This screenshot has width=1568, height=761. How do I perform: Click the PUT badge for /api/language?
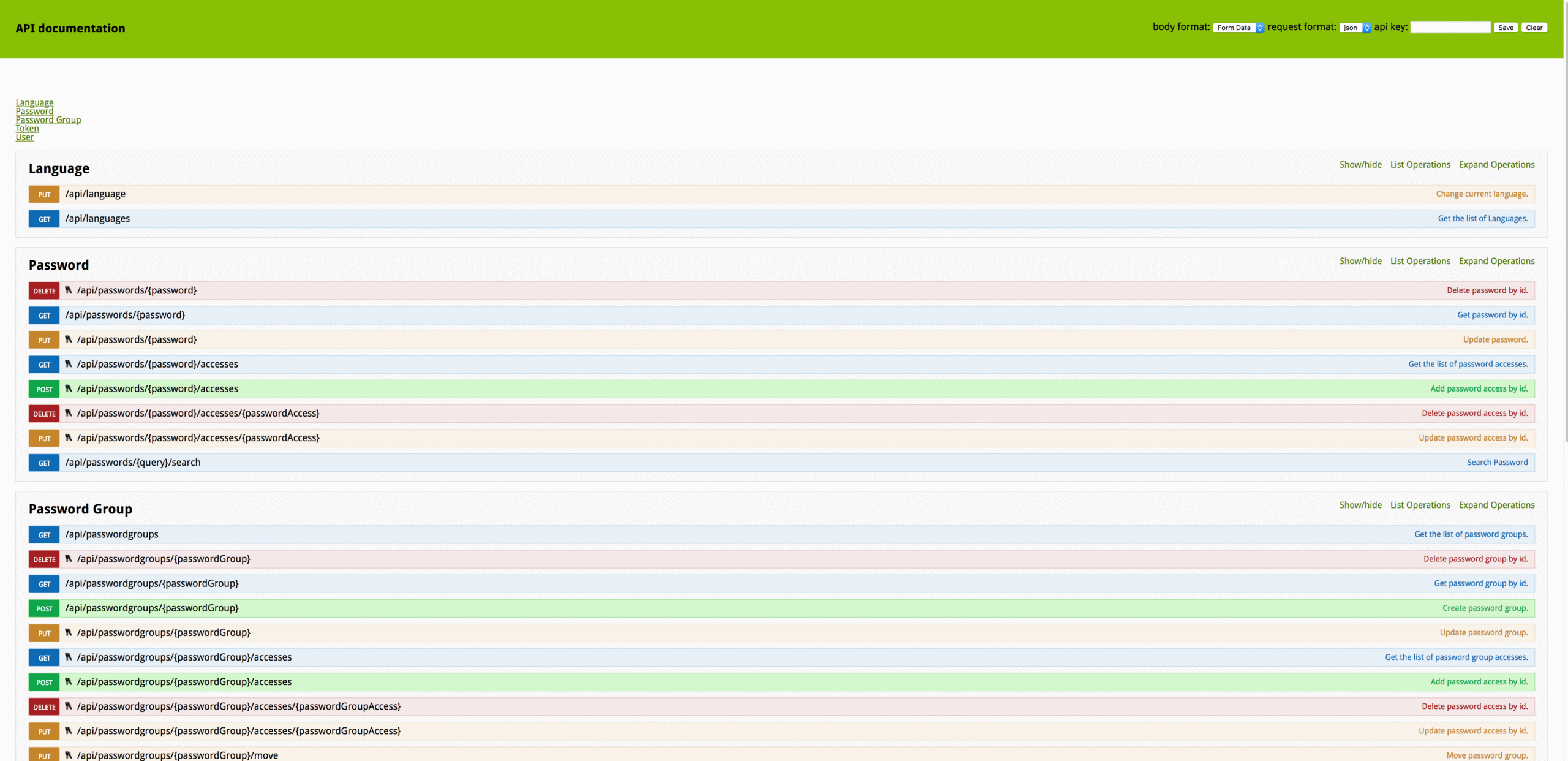click(x=44, y=194)
